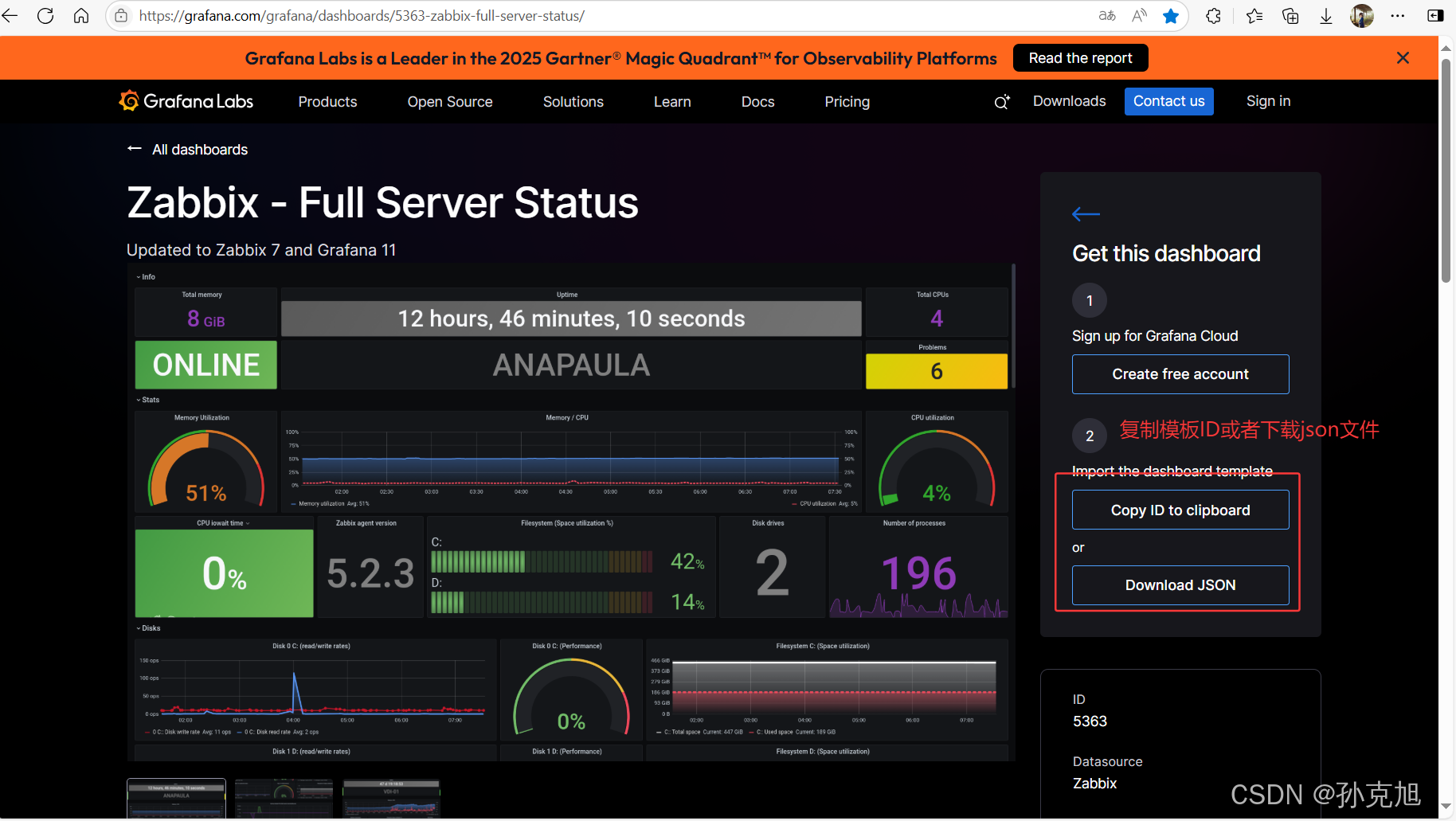This screenshot has width=1456, height=821.
Task: Open the browser extensions icon
Action: click(x=1213, y=16)
